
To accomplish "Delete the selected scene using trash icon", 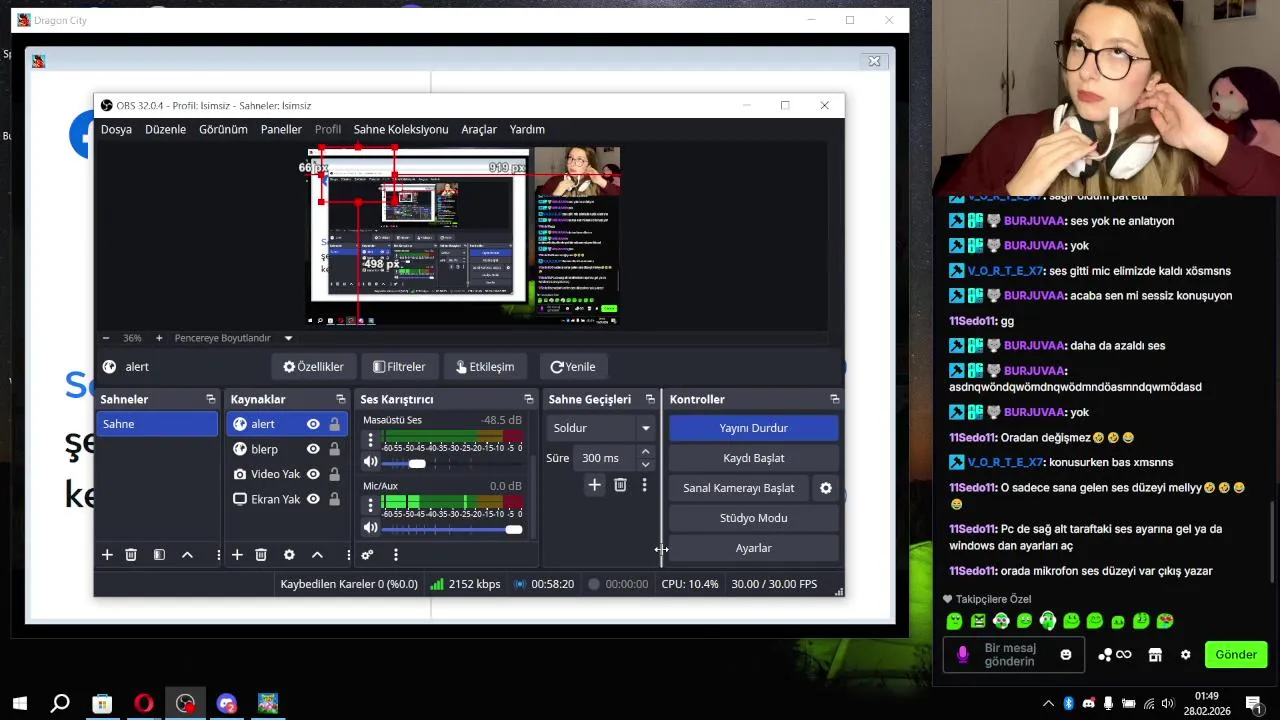I will click(x=131, y=555).
